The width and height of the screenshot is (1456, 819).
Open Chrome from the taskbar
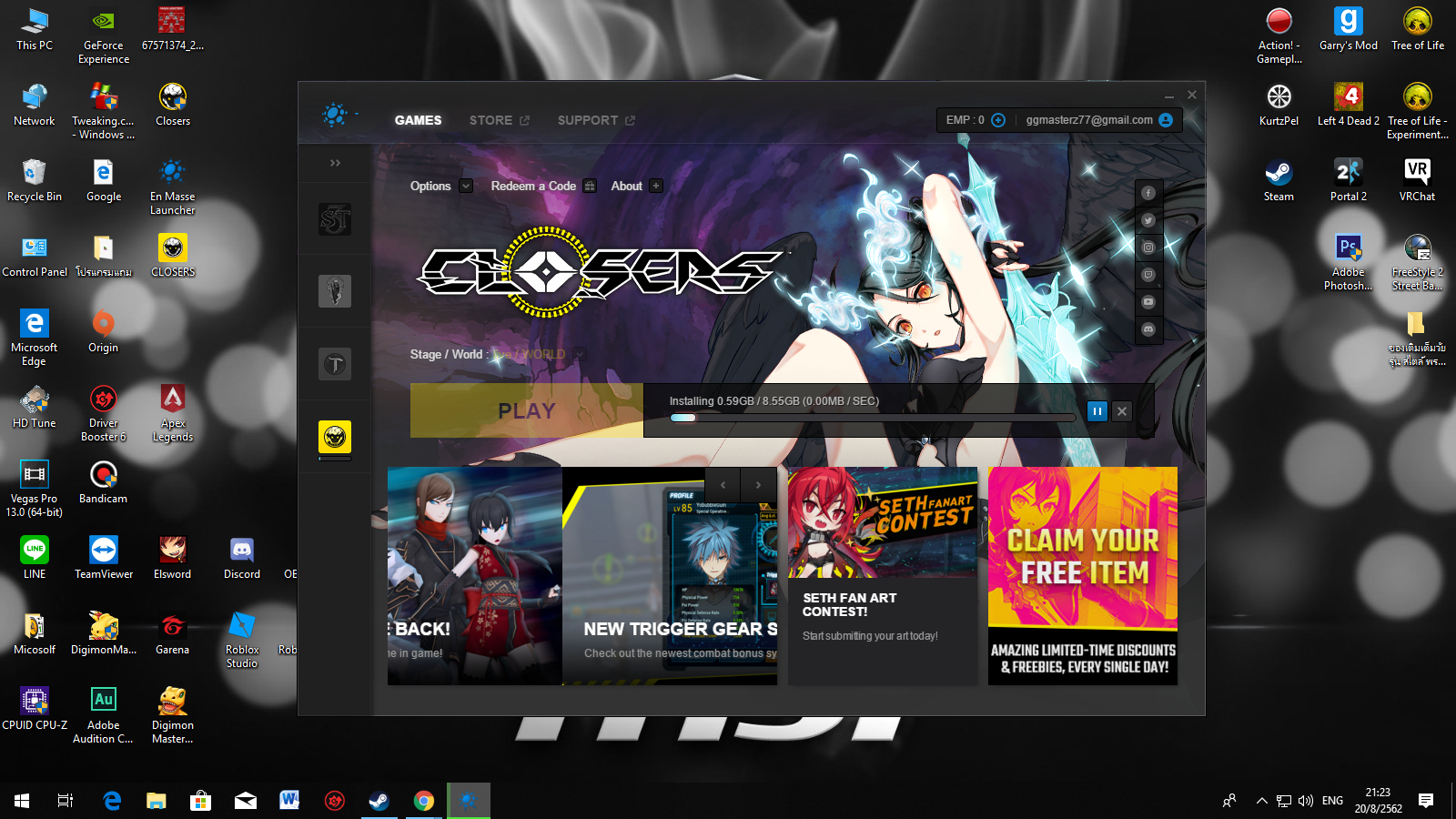424,801
